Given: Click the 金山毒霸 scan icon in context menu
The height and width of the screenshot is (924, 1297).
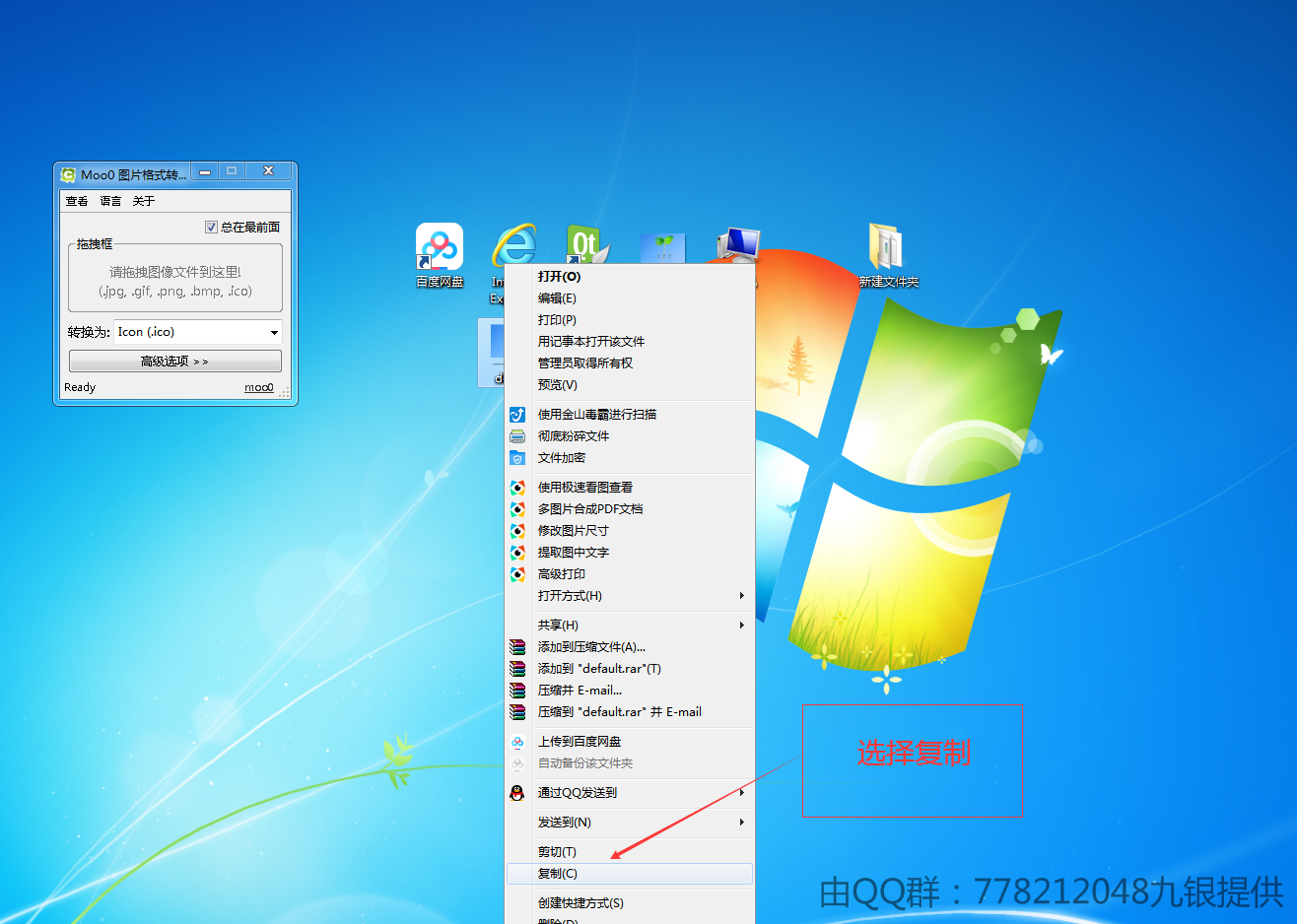Looking at the screenshot, I should pyautogui.click(x=517, y=415).
